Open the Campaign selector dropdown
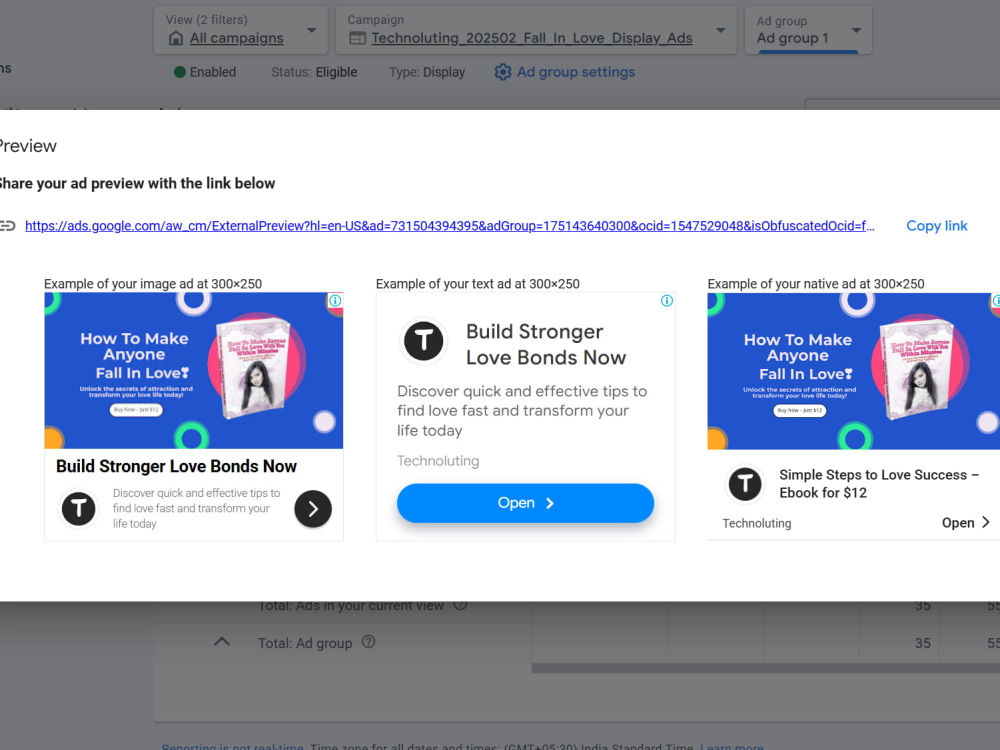The width and height of the screenshot is (1000, 750). coord(536,30)
